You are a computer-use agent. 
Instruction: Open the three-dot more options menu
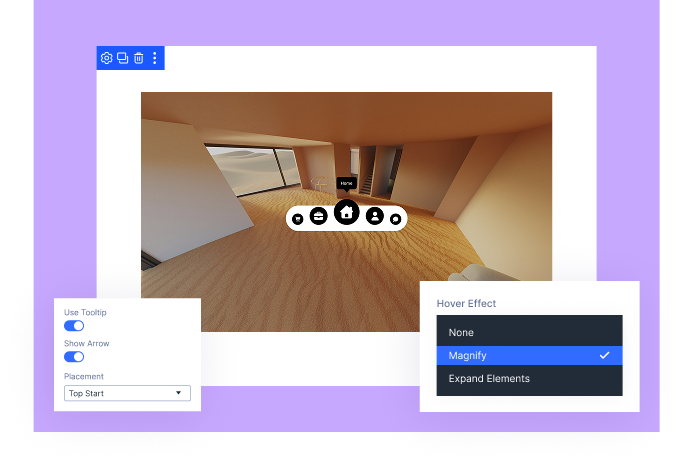154,58
